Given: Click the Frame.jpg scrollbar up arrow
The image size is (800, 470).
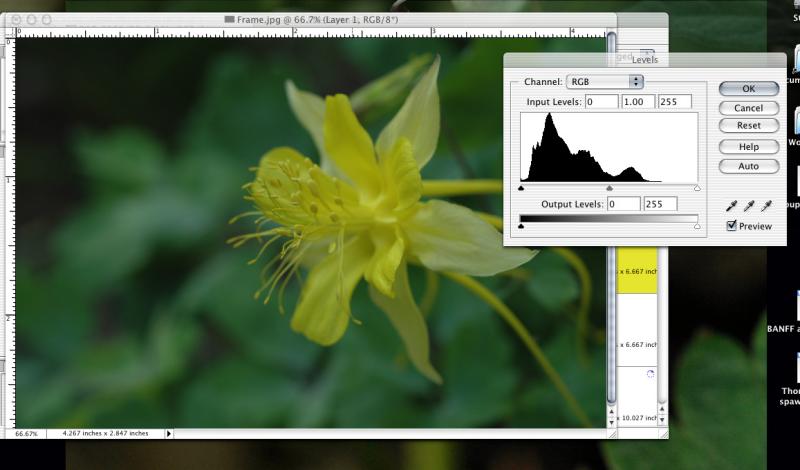Looking at the screenshot, I should 612,412.
